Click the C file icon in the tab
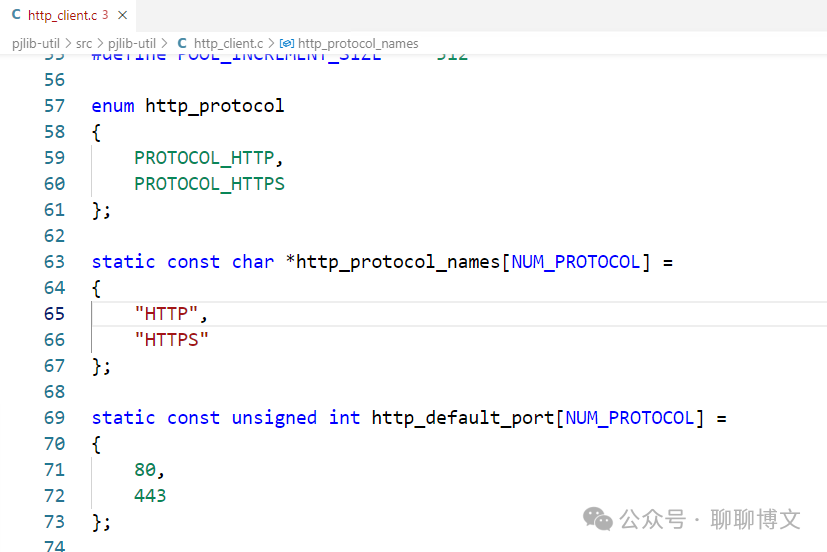 [x=16, y=15]
